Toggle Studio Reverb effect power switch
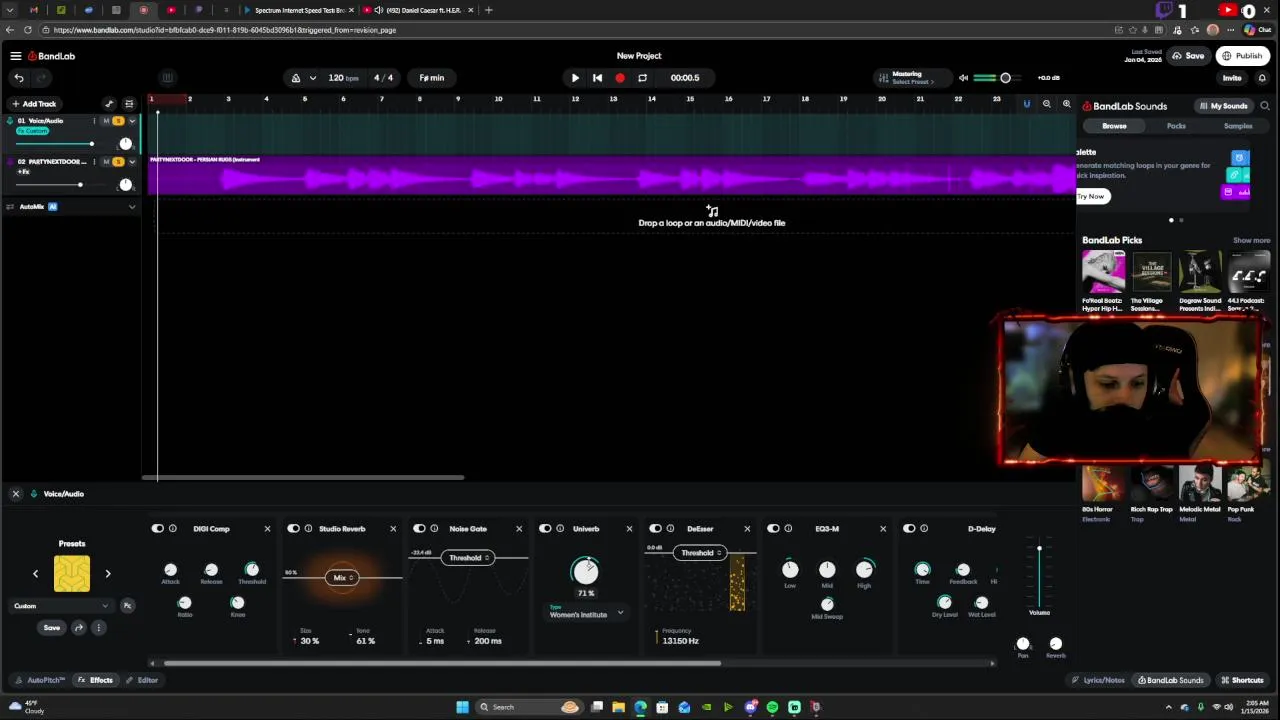 click(x=293, y=529)
